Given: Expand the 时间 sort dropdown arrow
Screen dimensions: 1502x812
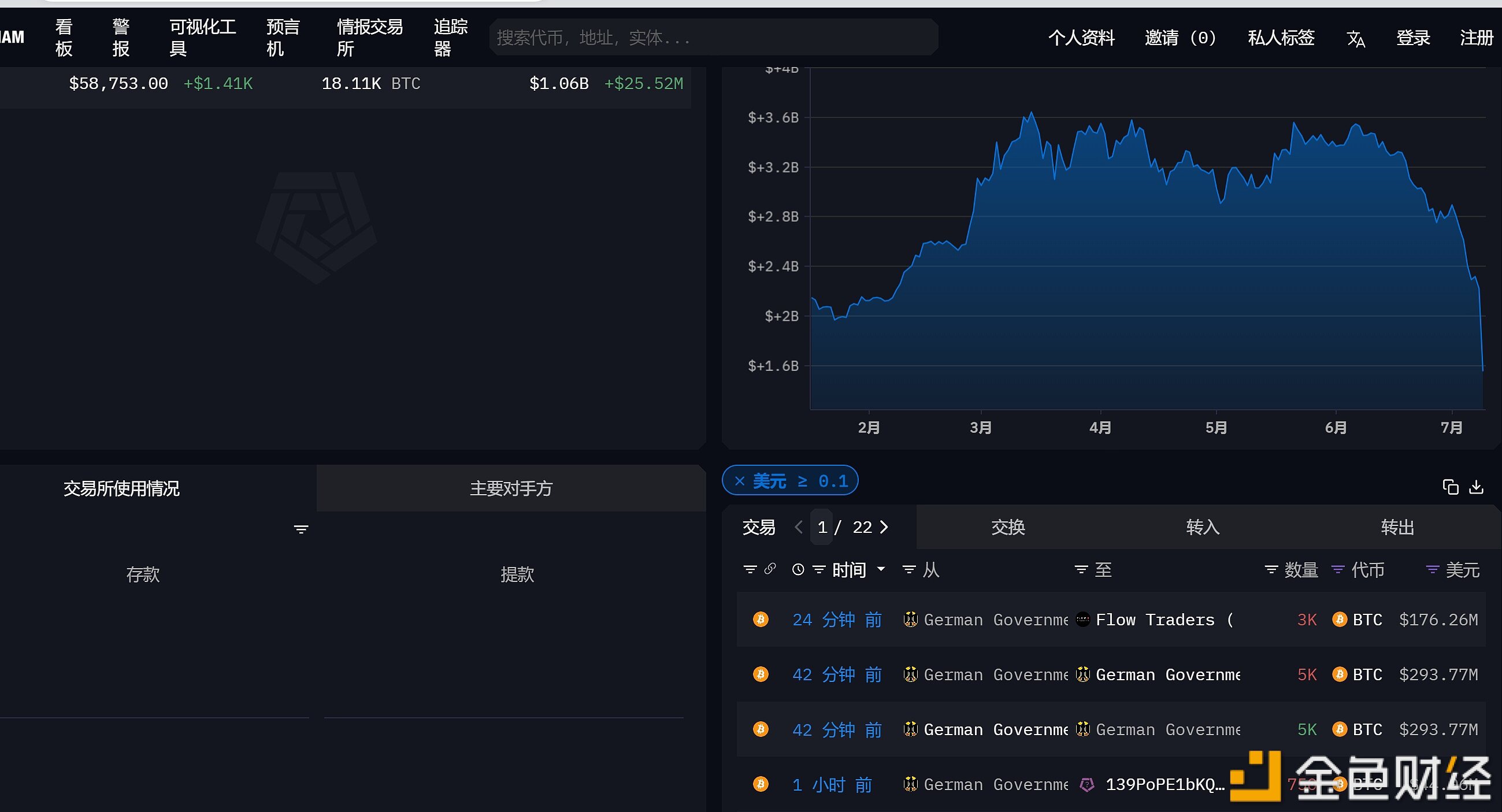Looking at the screenshot, I should [x=880, y=569].
